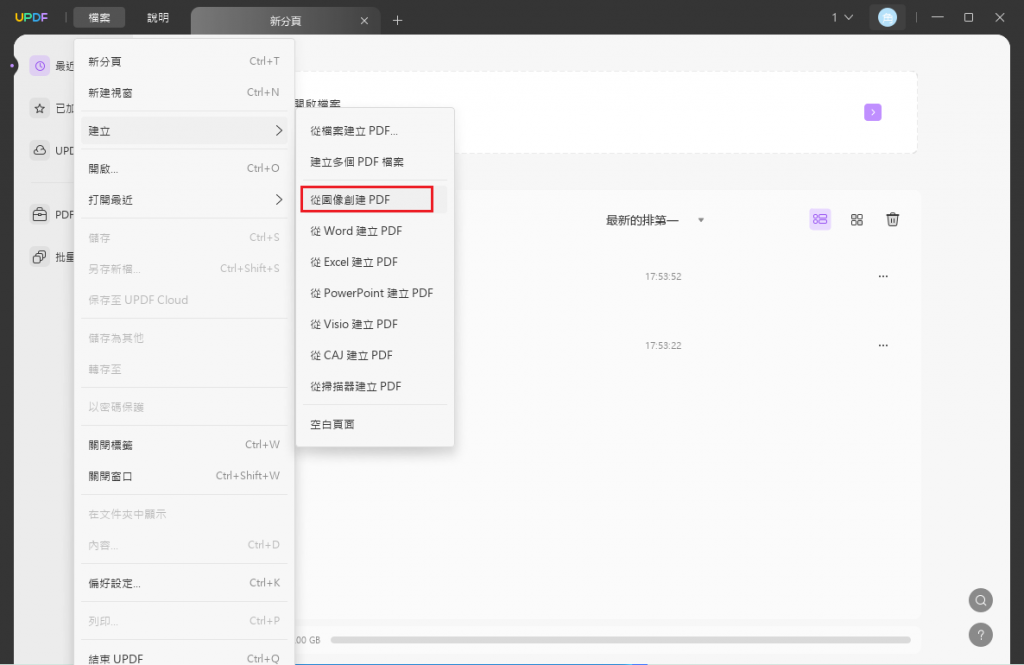This screenshot has height=665, width=1024.
Task: Switch to the 新分頁 tab
Action: click(285, 21)
